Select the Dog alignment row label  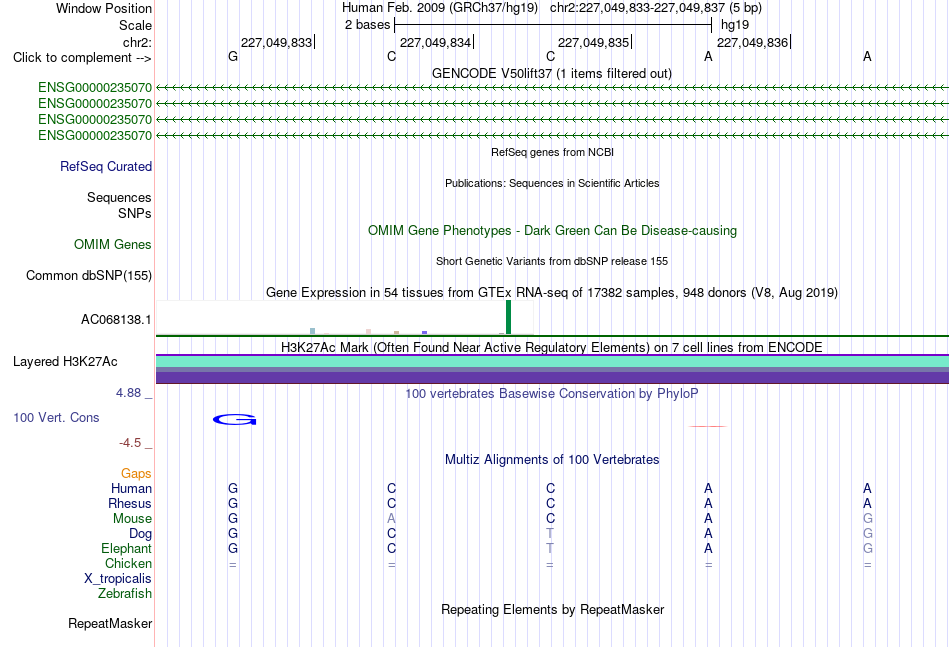point(140,534)
